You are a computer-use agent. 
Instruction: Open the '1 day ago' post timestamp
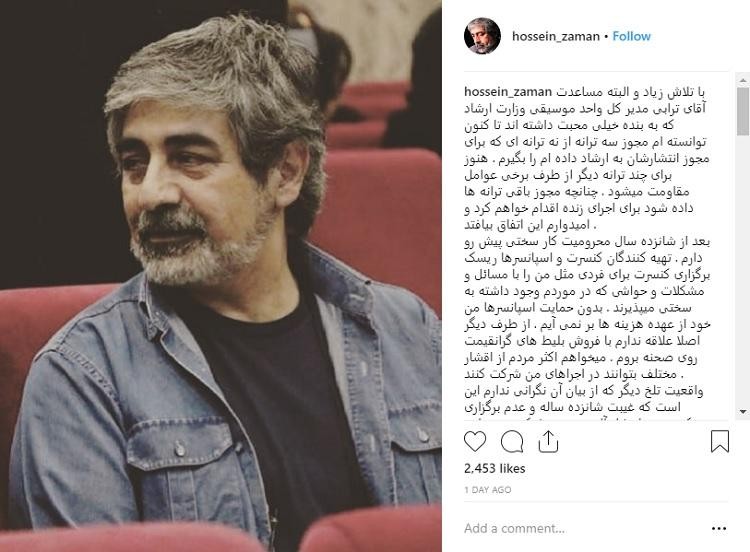(487, 490)
